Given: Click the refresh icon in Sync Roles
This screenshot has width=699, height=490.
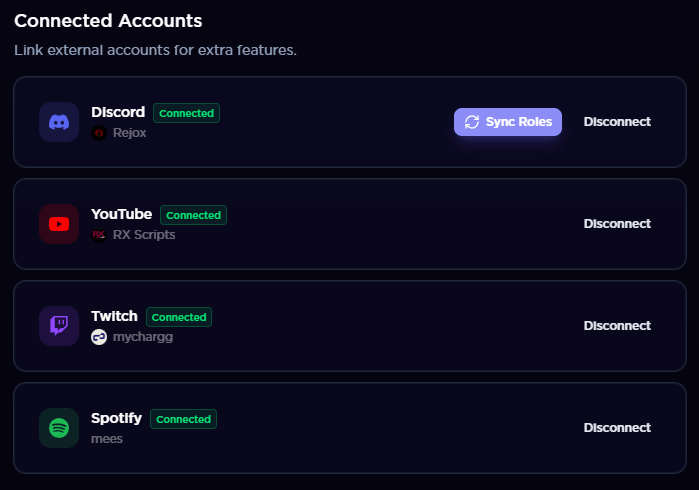Looking at the screenshot, I should coord(472,122).
